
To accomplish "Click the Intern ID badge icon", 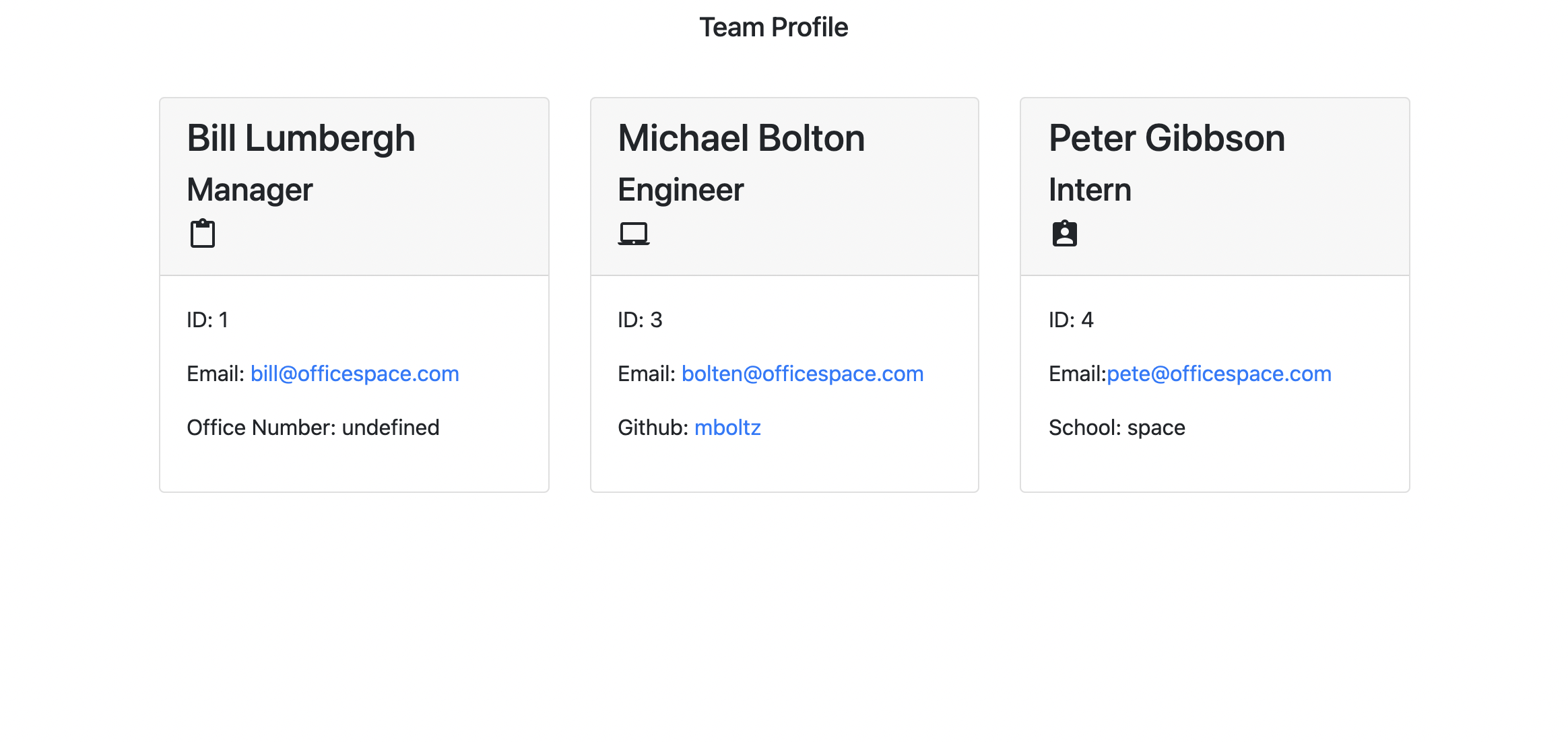I will click(1064, 234).
